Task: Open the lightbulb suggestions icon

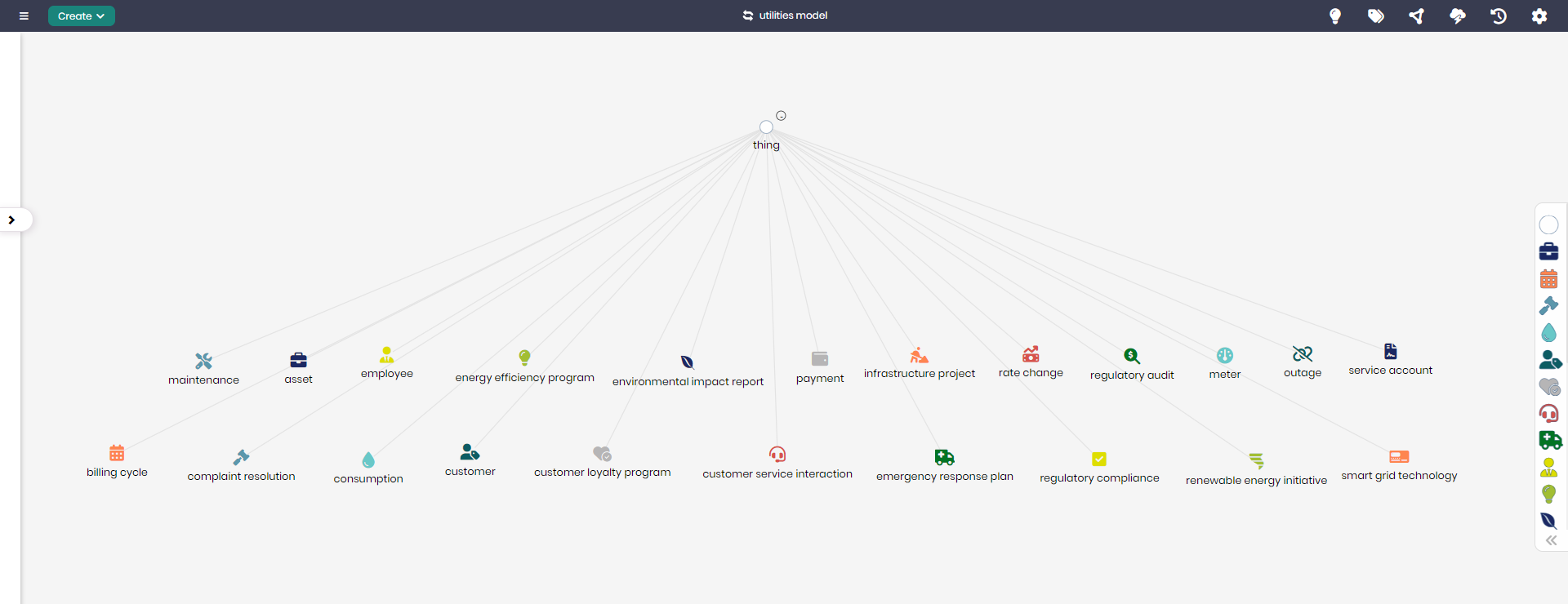Action: [1335, 16]
